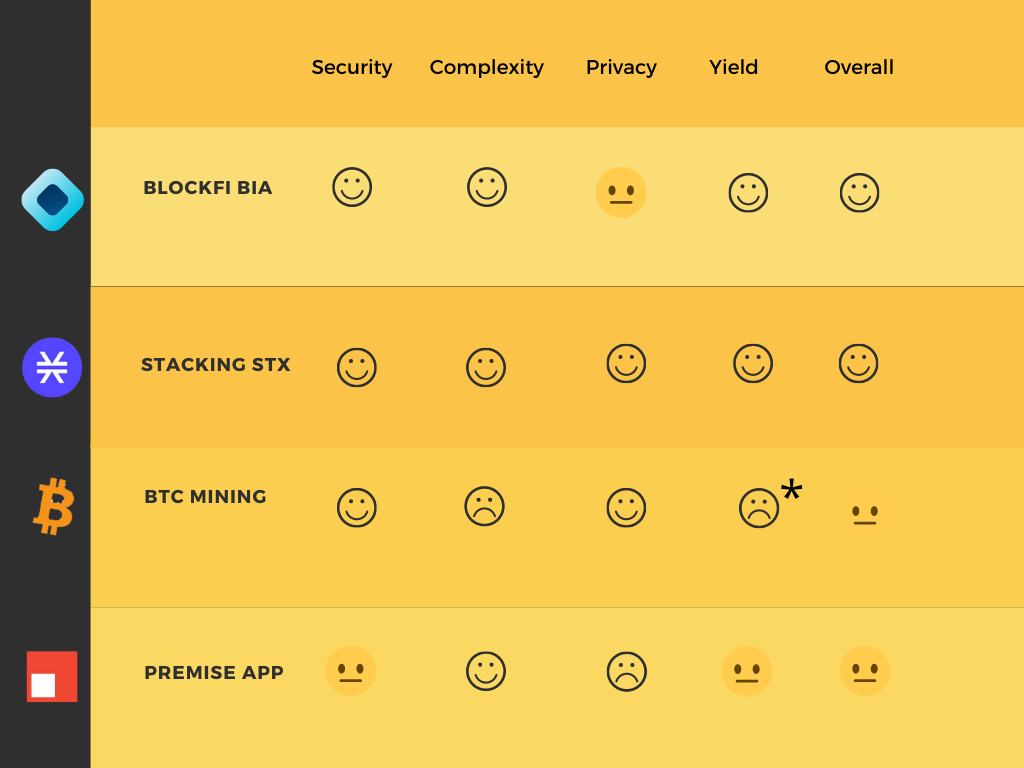Click BTC Mining sad Complexity face

(485, 506)
